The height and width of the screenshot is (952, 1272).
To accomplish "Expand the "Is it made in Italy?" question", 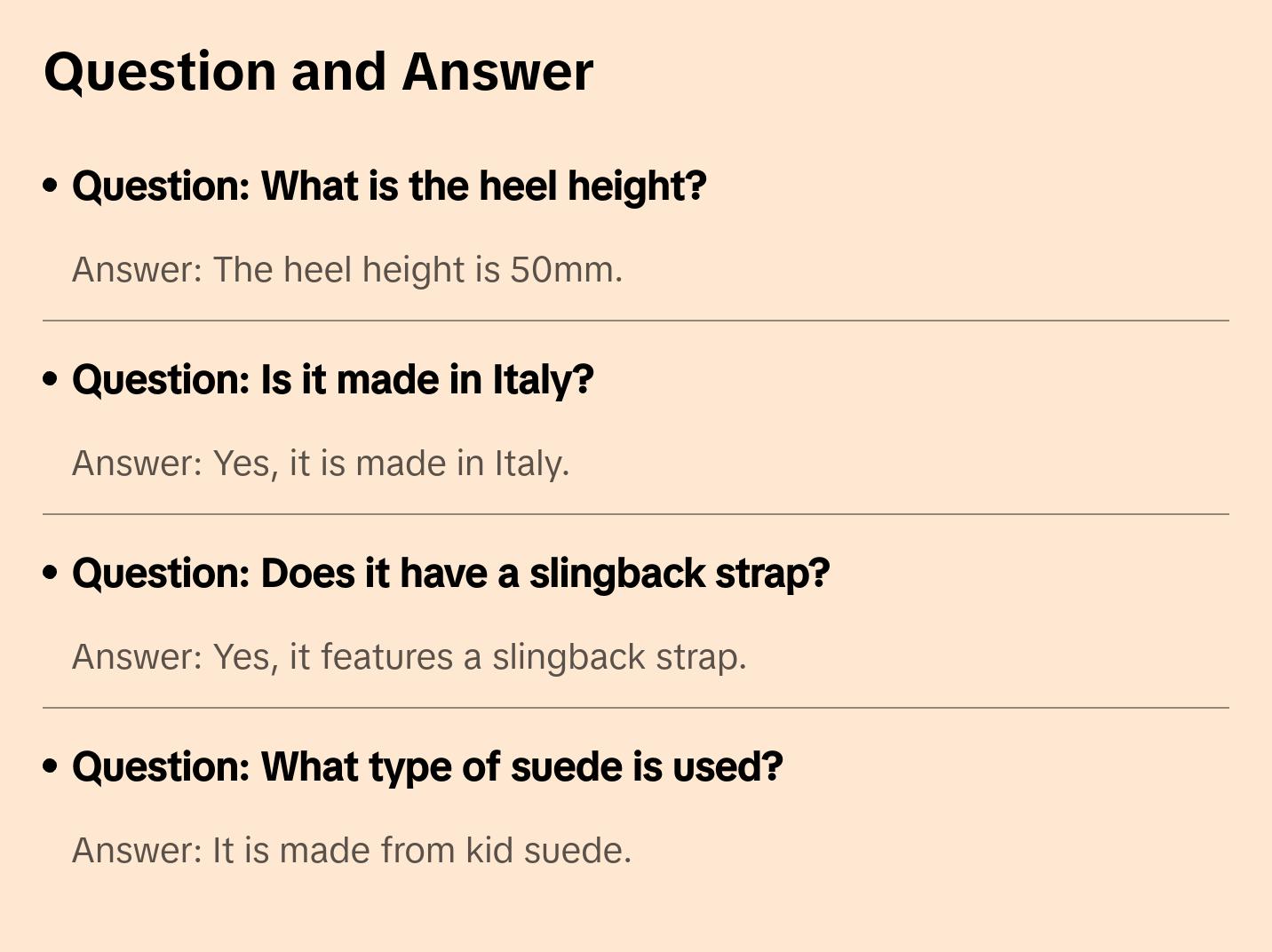I will tap(332, 380).
